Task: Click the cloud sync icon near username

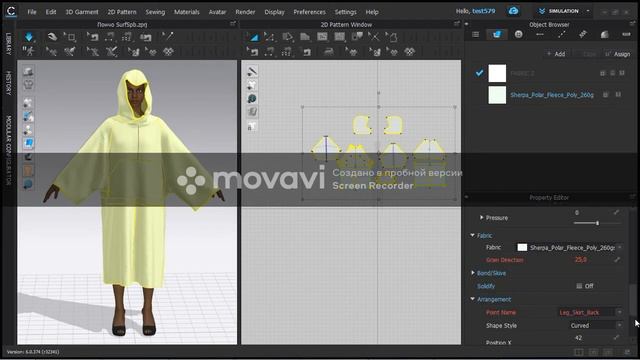Action: coord(513,11)
